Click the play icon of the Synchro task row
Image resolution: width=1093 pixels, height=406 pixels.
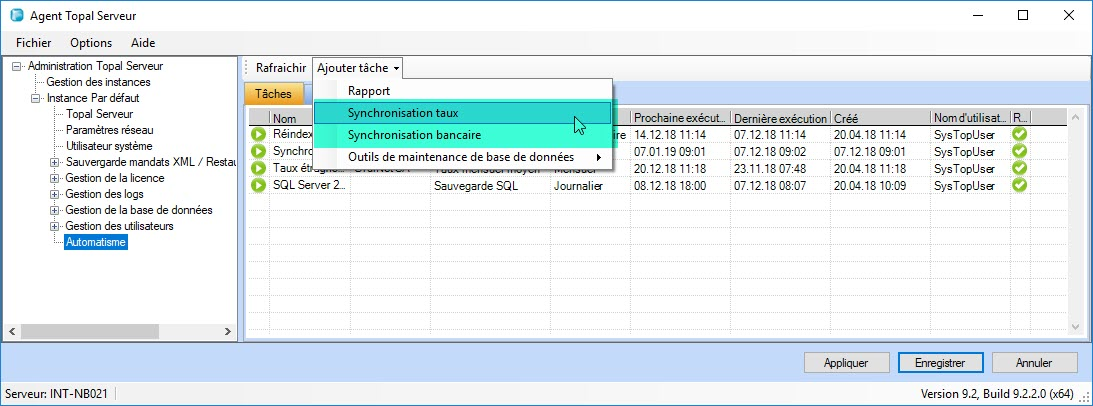[x=258, y=152]
